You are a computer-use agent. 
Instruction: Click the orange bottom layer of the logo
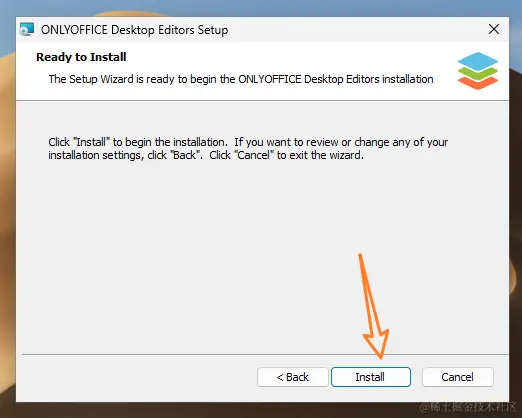coord(478,83)
